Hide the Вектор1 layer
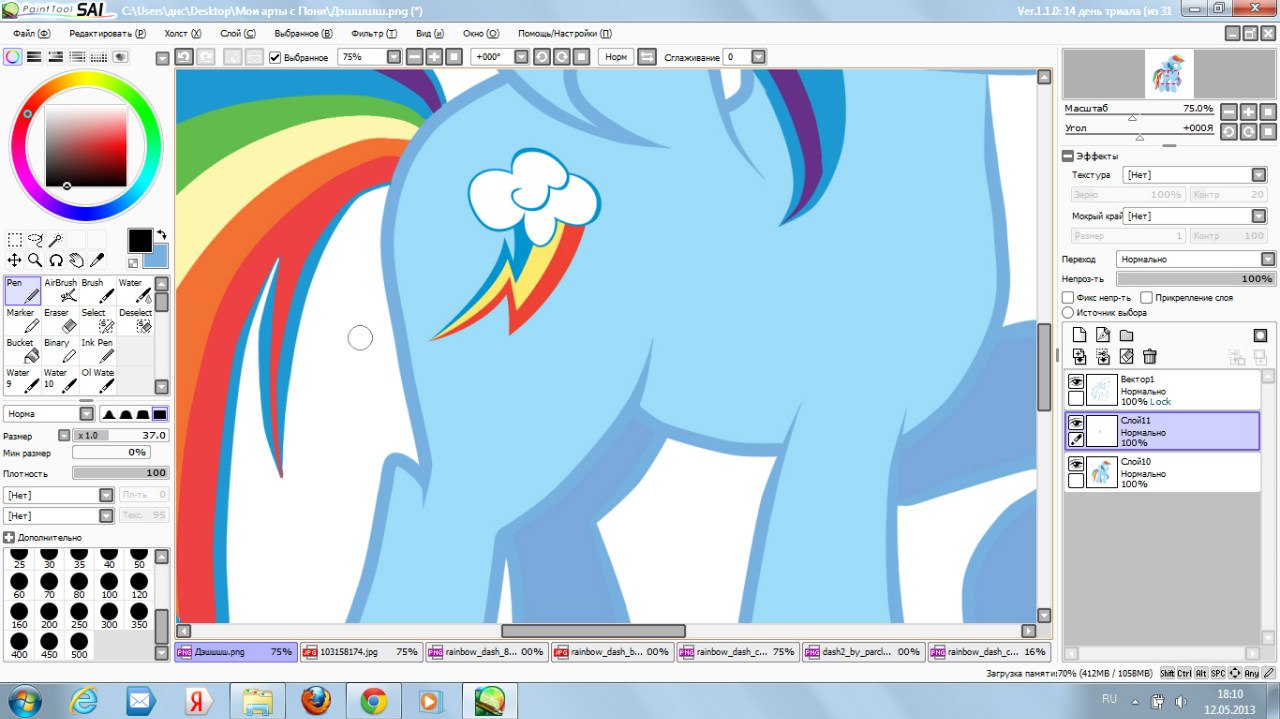This screenshot has width=1280, height=719. (x=1076, y=382)
